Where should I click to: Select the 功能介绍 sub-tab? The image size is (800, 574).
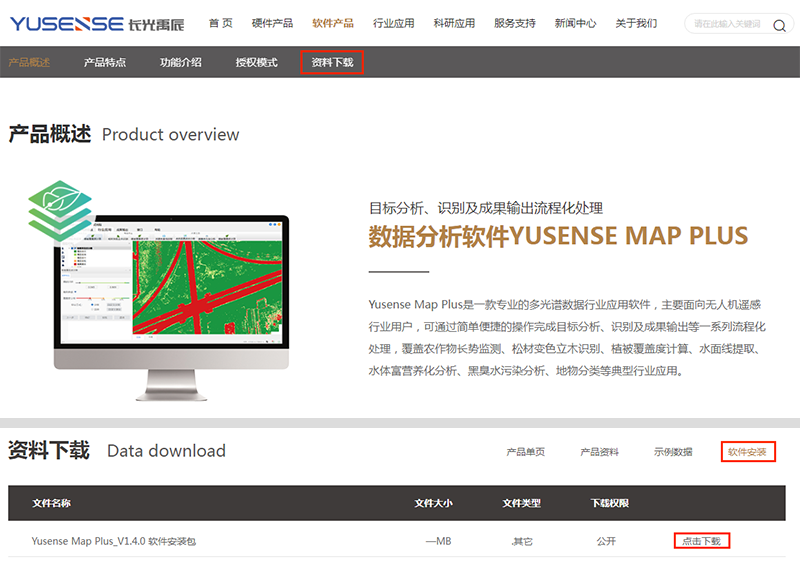click(x=180, y=63)
